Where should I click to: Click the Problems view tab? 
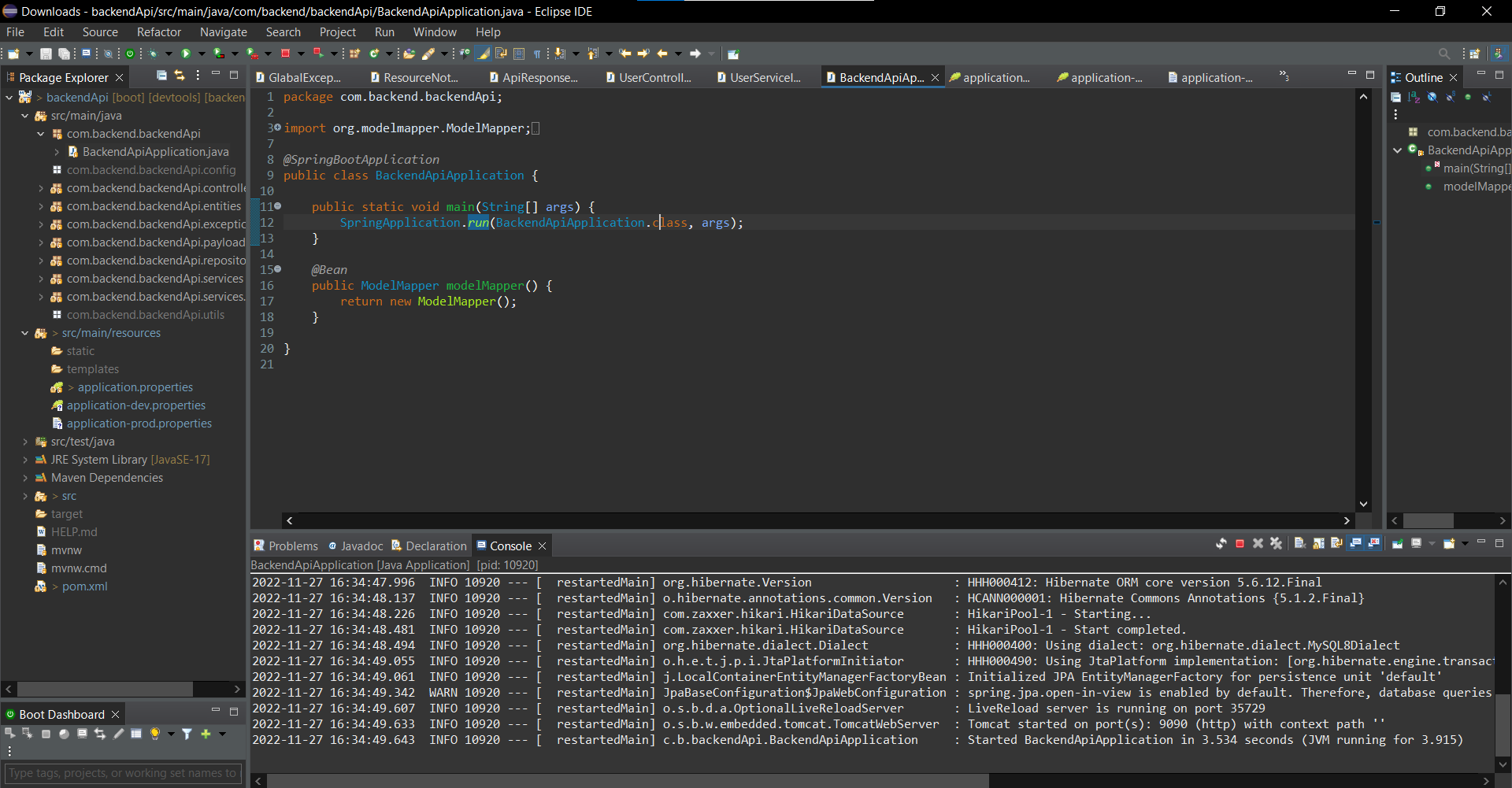pos(293,545)
